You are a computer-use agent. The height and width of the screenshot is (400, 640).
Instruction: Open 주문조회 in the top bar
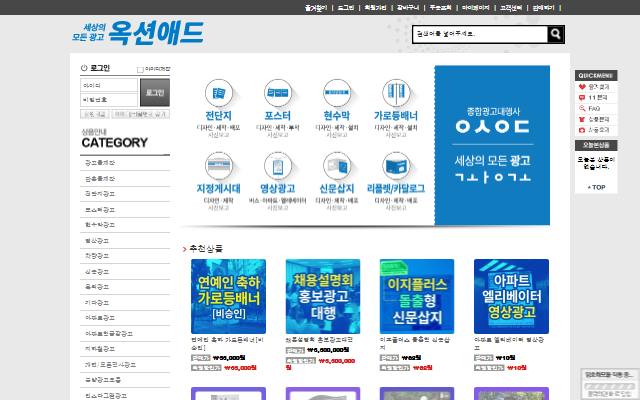440,8
